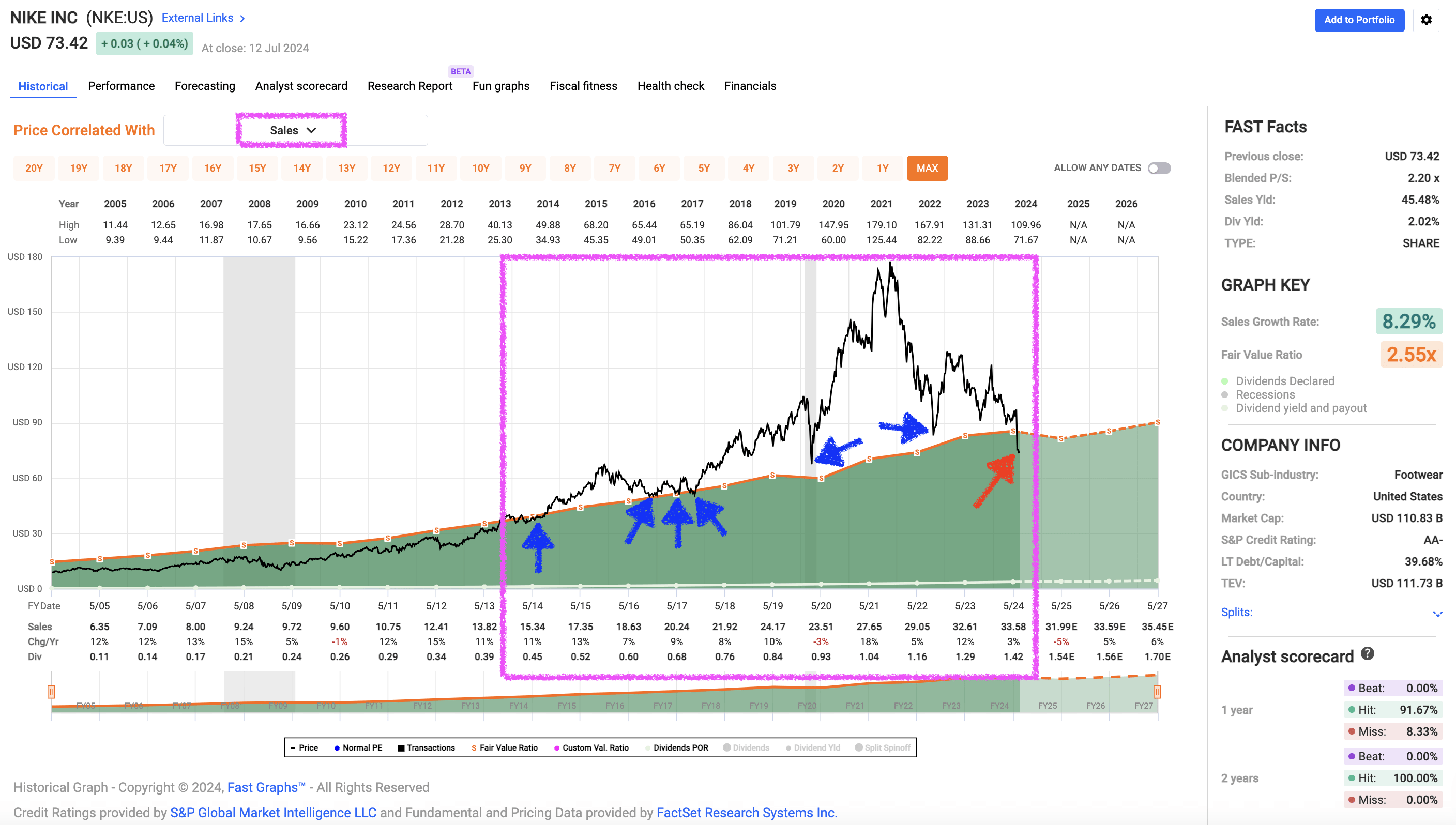Click the Analyst scorecard help question mark
Viewport: 1456px width, 825px height.
pos(1367,654)
